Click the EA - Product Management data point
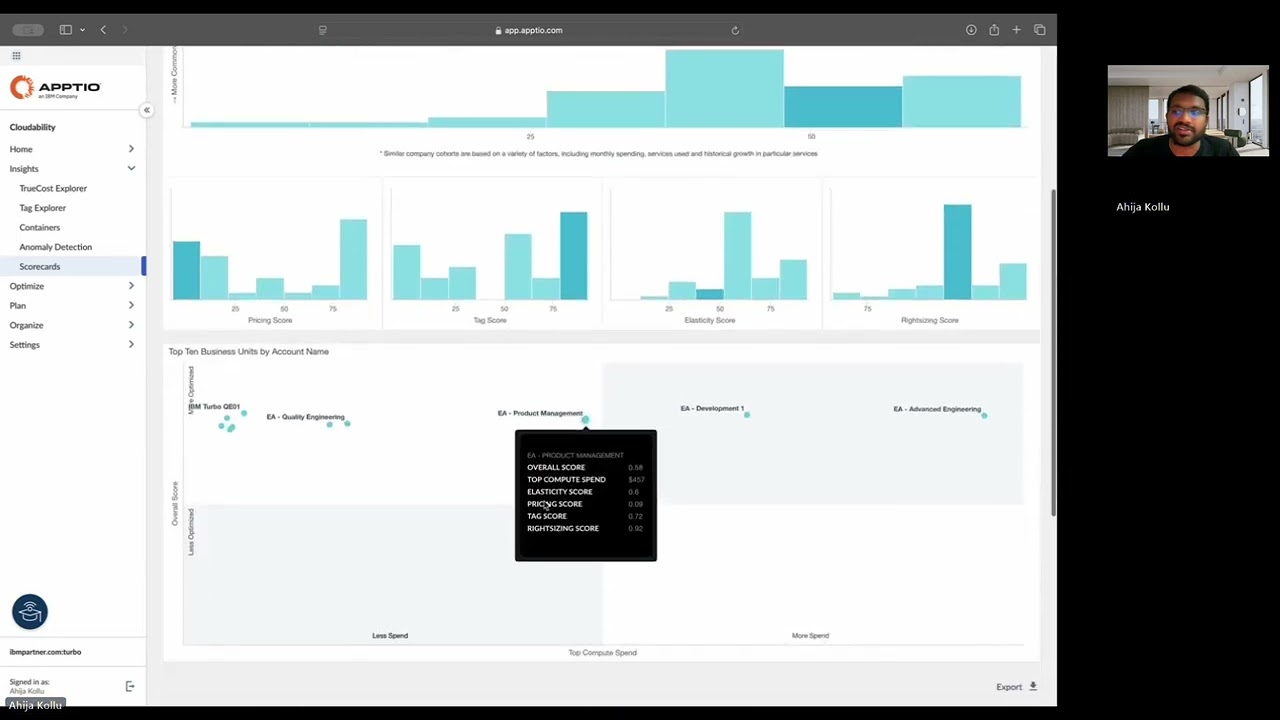The height and width of the screenshot is (720, 1280). tap(585, 419)
